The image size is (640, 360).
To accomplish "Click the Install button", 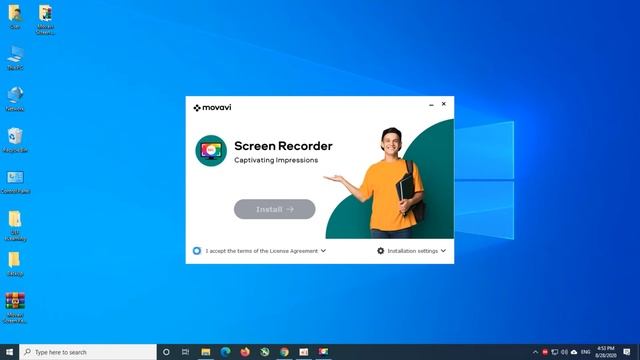I will (274, 209).
